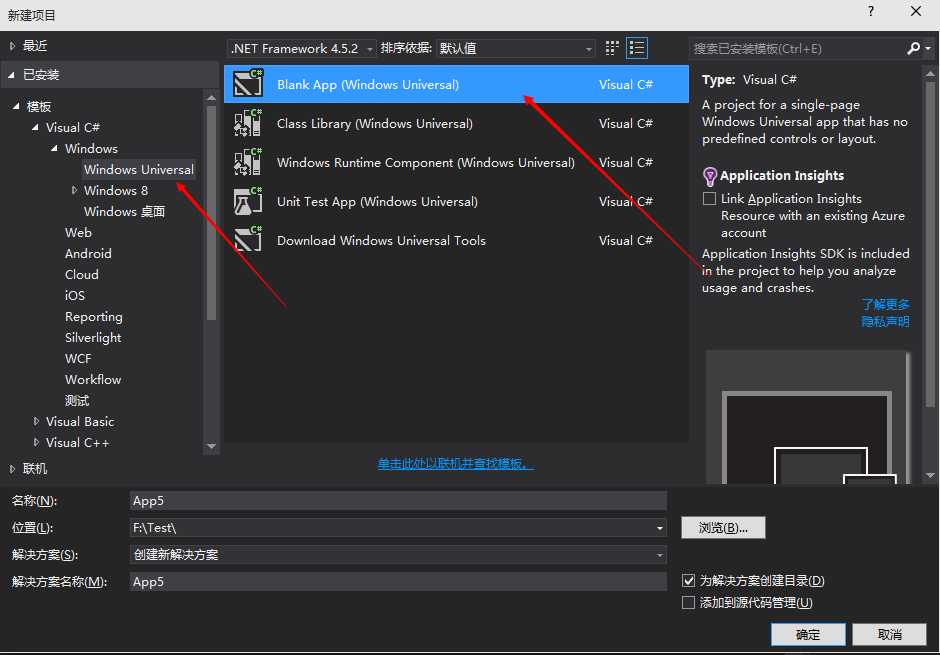Select iOS template category
This screenshot has height=655, width=940.
tap(75, 295)
